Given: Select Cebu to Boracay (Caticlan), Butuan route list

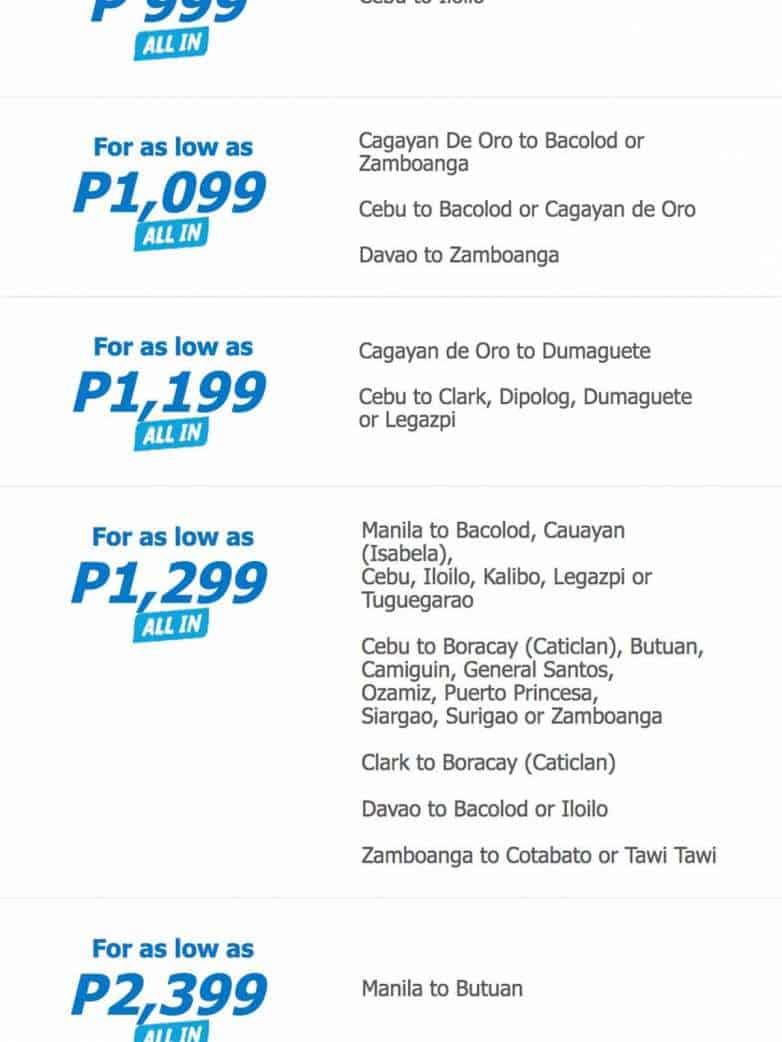Looking at the screenshot, I should tap(532, 681).
